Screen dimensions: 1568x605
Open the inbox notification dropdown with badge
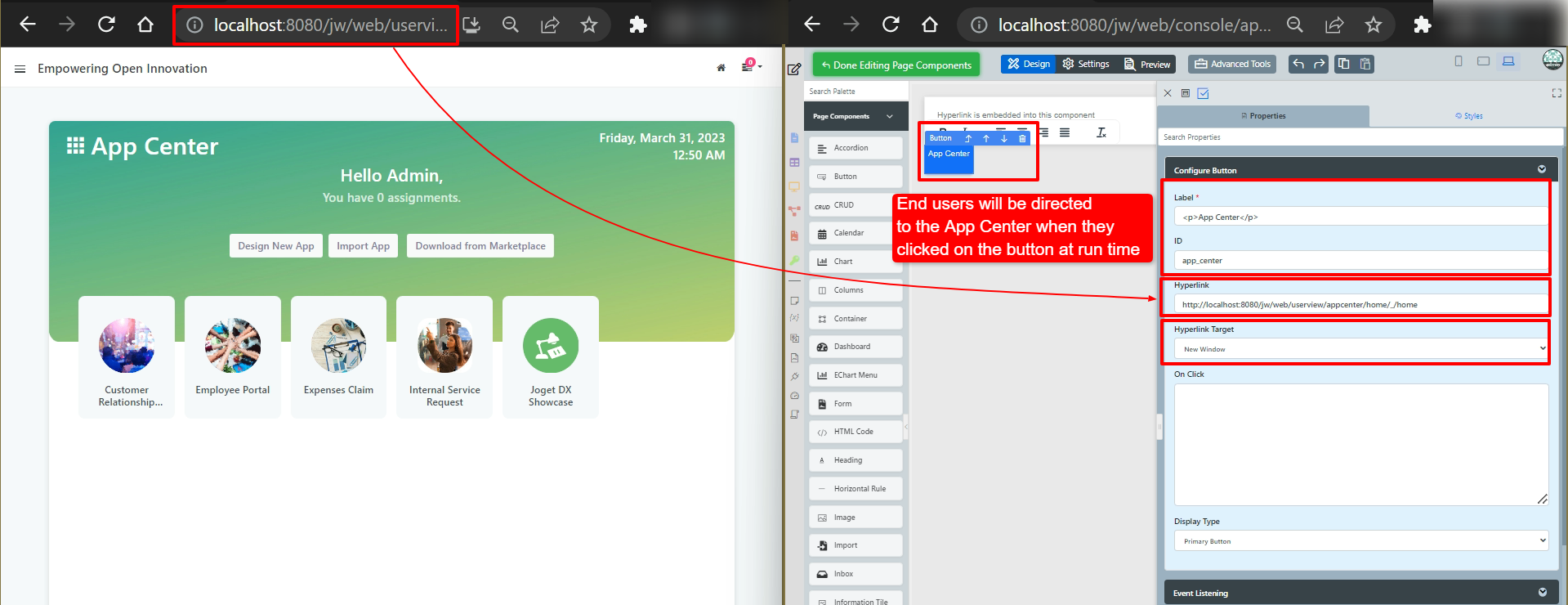[751, 65]
